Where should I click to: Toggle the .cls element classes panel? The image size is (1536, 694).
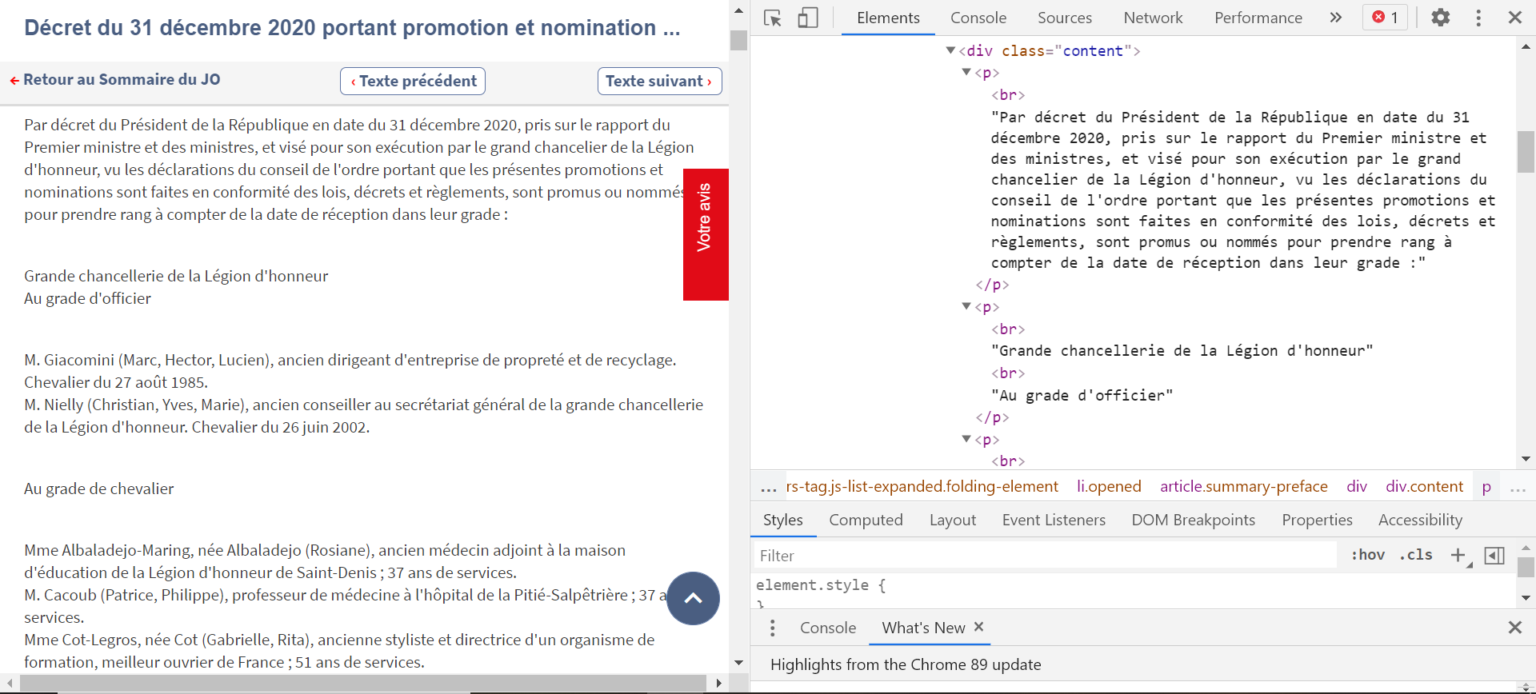(1415, 555)
